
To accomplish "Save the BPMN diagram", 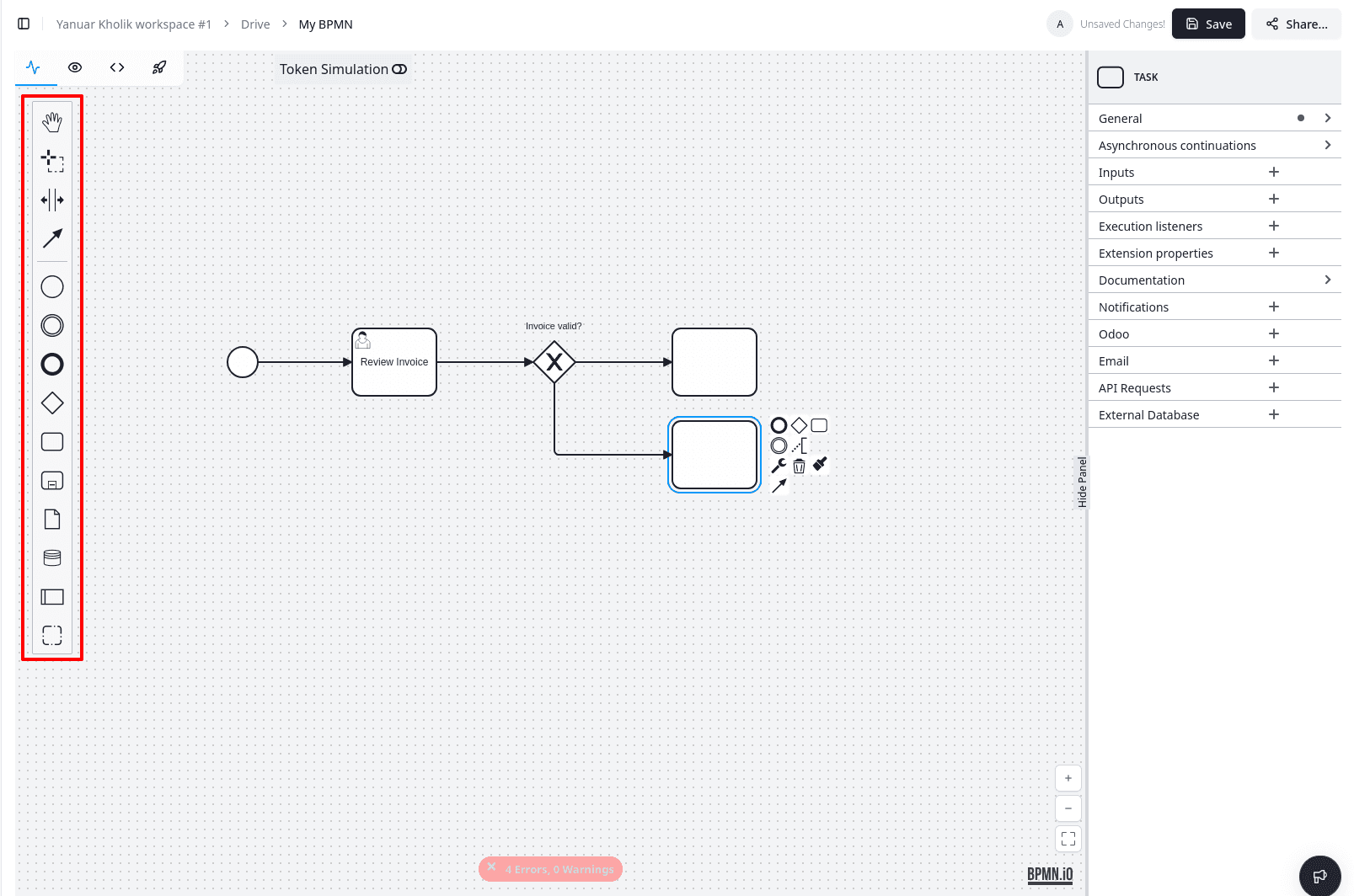I will [1207, 24].
